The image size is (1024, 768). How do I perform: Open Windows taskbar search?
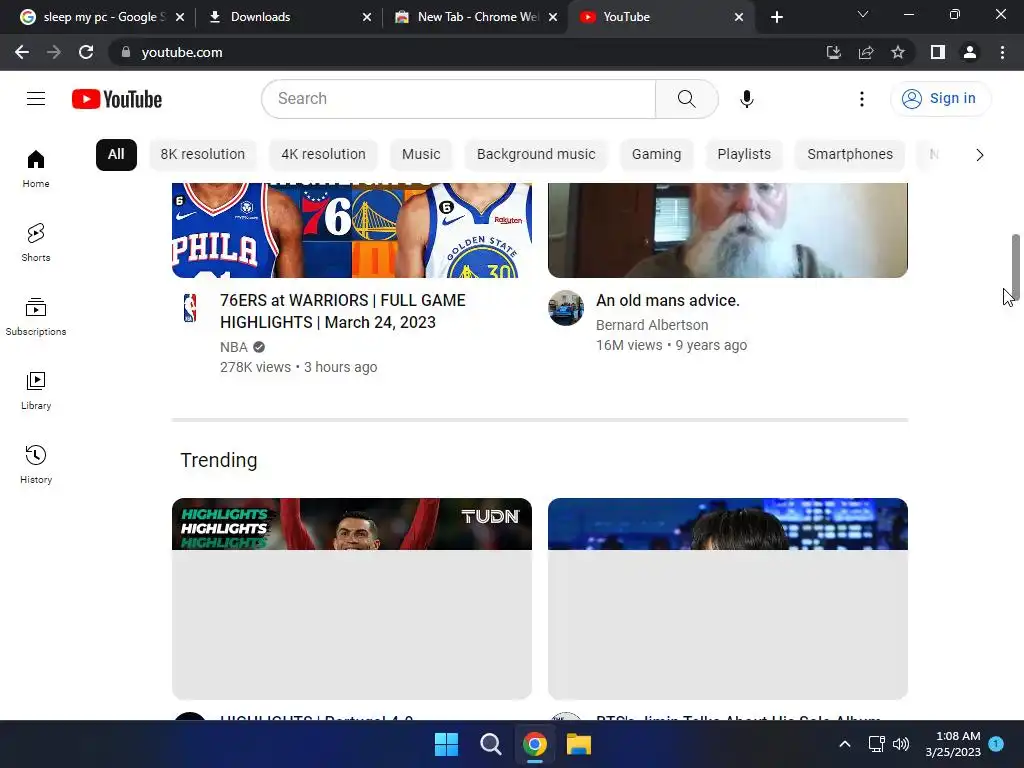pos(490,744)
